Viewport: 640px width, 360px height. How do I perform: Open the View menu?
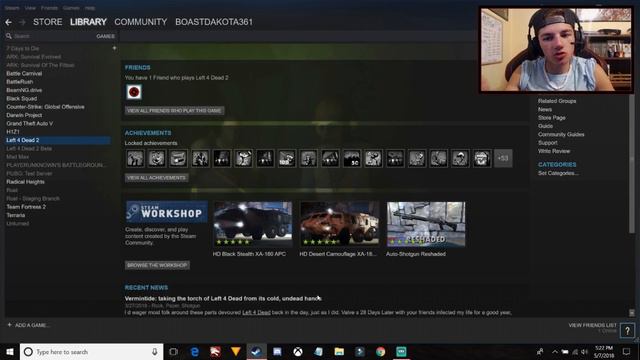30,8
